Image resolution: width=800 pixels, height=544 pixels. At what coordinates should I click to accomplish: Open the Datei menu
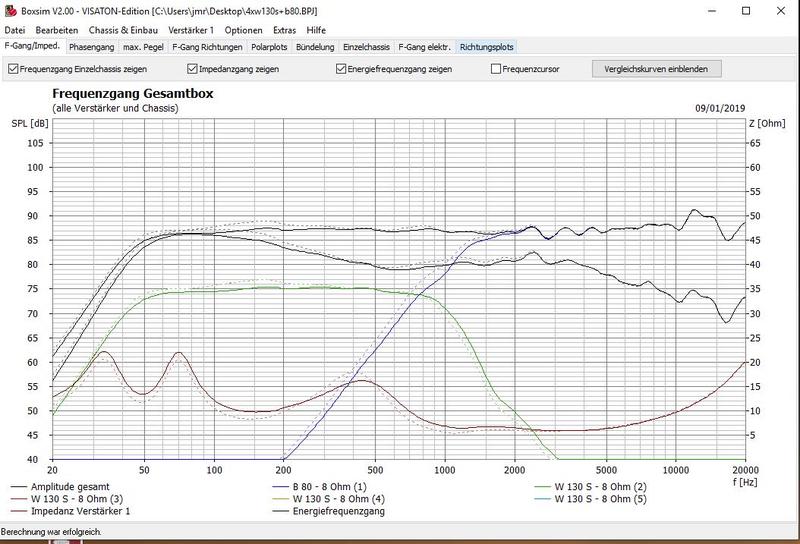15,31
